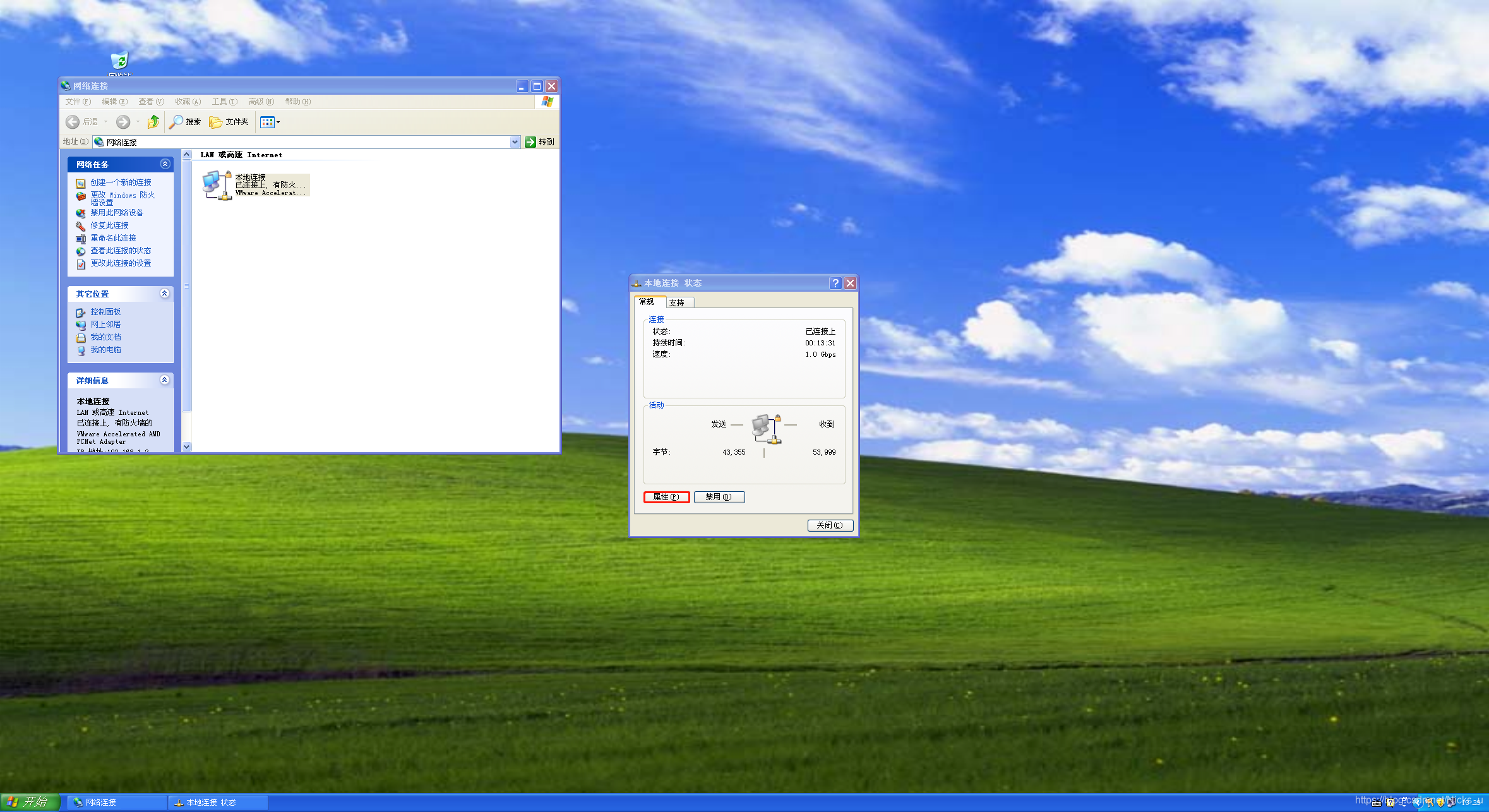Click the 创建一个新的连接 link
This screenshot has width=1489, height=812.
click(121, 182)
